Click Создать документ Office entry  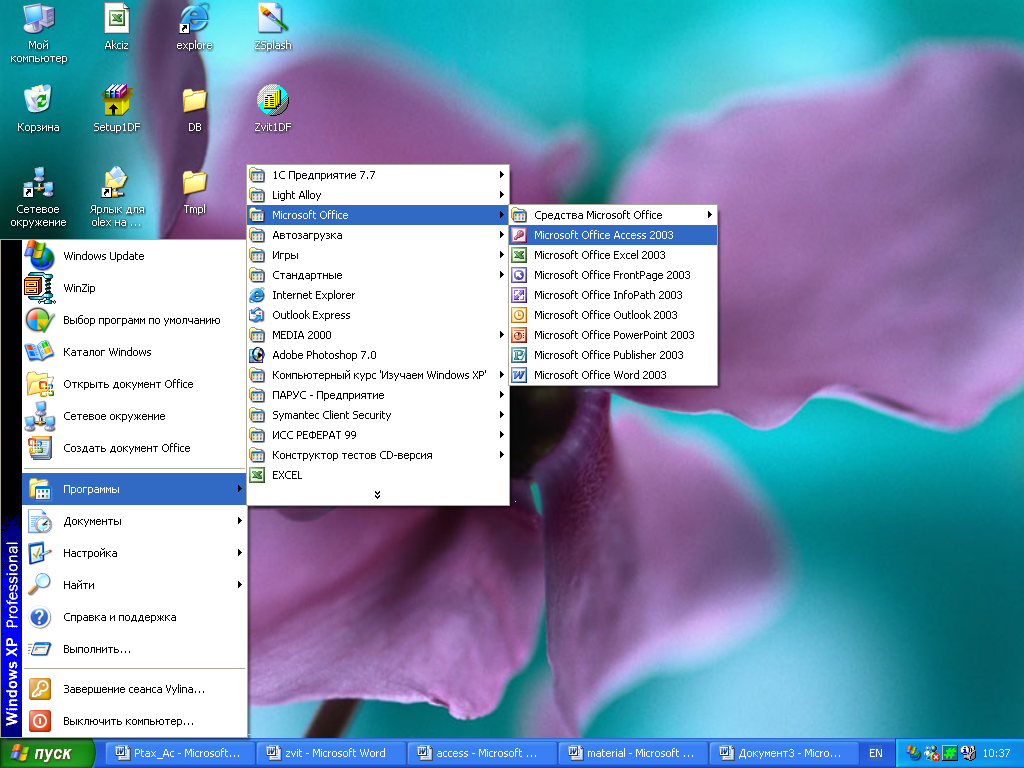click(x=134, y=448)
